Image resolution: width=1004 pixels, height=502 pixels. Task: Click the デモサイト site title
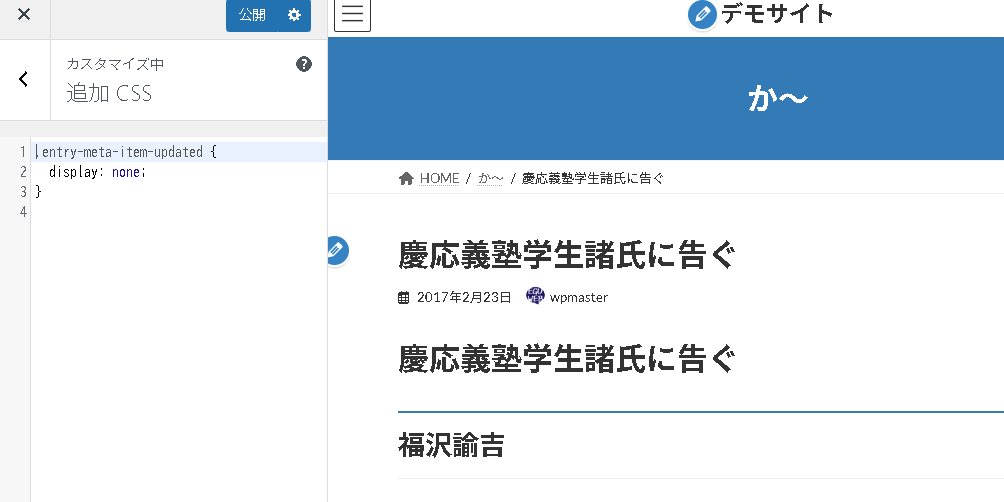[x=777, y=13]
